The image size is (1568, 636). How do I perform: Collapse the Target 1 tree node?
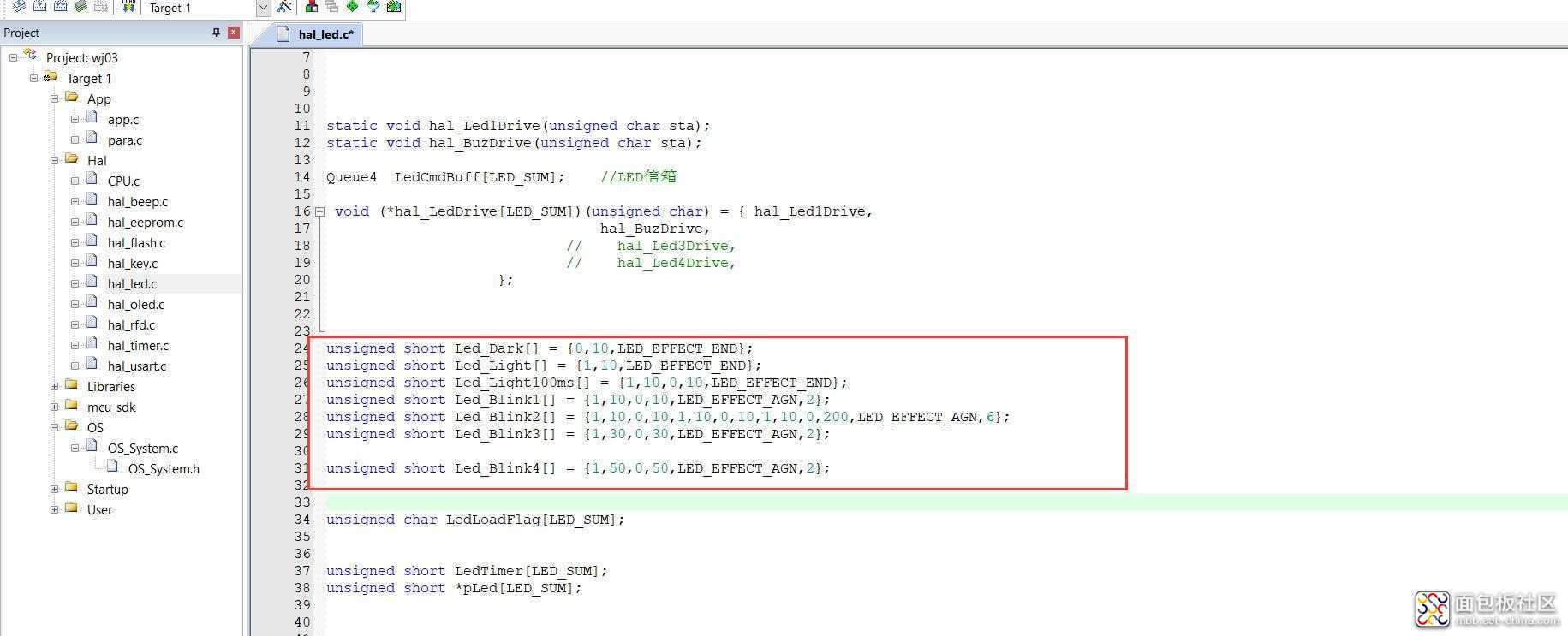point(33,78)
